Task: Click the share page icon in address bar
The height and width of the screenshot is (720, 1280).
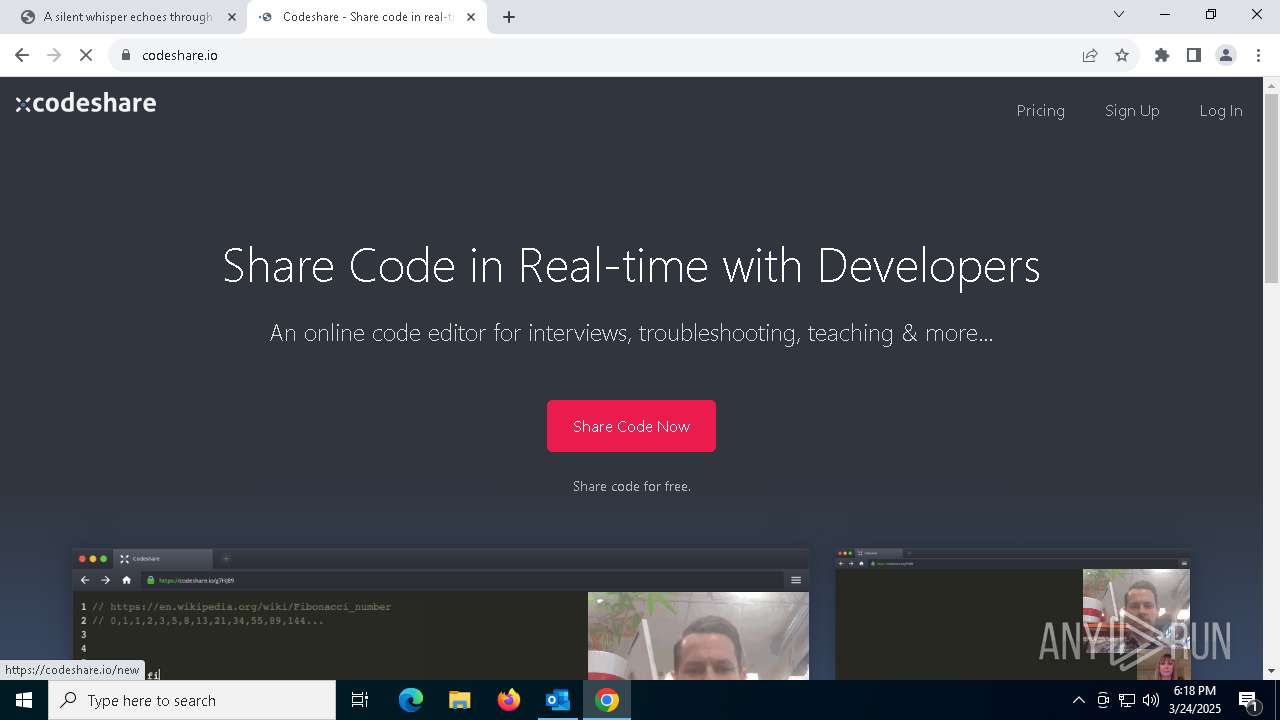Action: (x=1090, y=55)
